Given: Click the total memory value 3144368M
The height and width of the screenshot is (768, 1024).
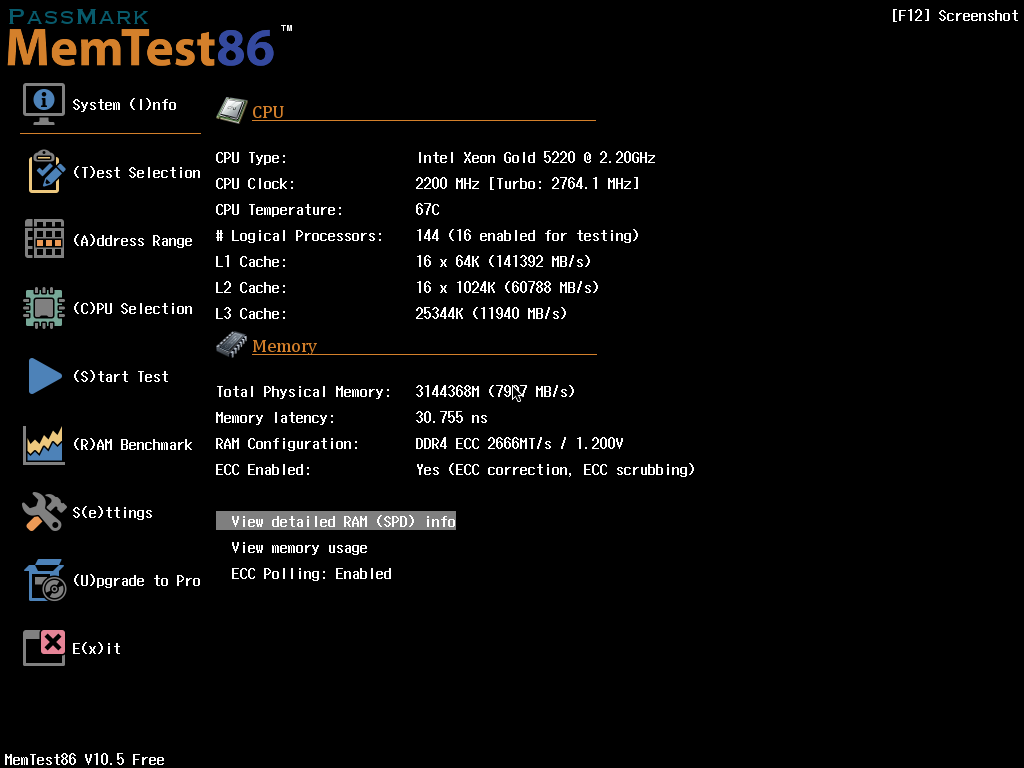Looking at the screenshot, I should pyautogui.click(x=495, y=392).
